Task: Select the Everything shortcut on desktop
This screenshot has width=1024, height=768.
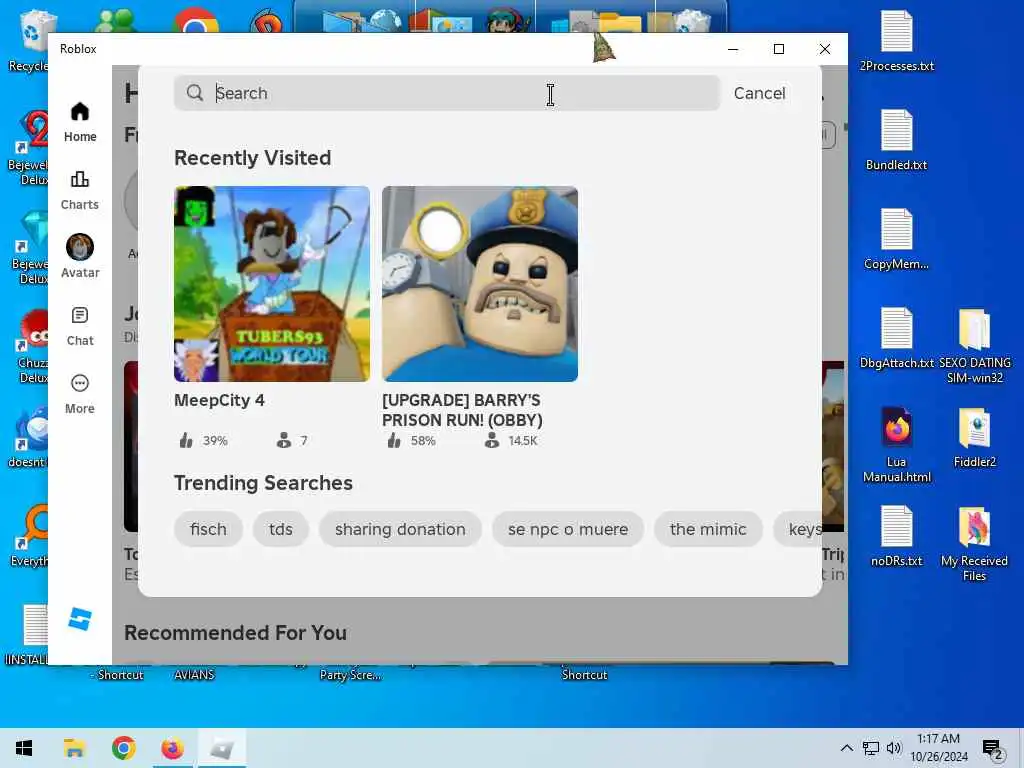Action: (27, 536)
